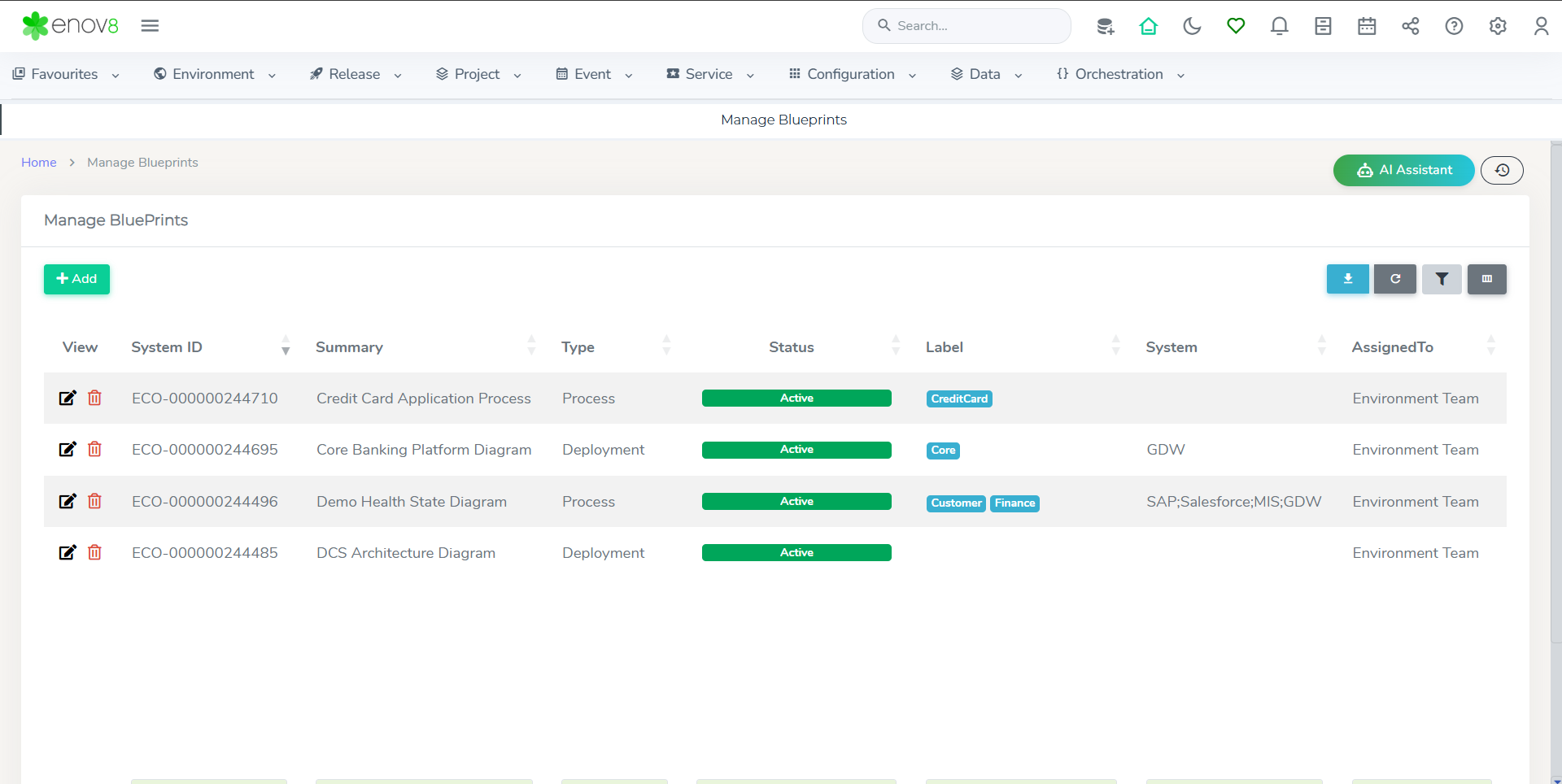Open the calendar icon in header
Screen dimensions: 1562x784
pos(1367,26)
